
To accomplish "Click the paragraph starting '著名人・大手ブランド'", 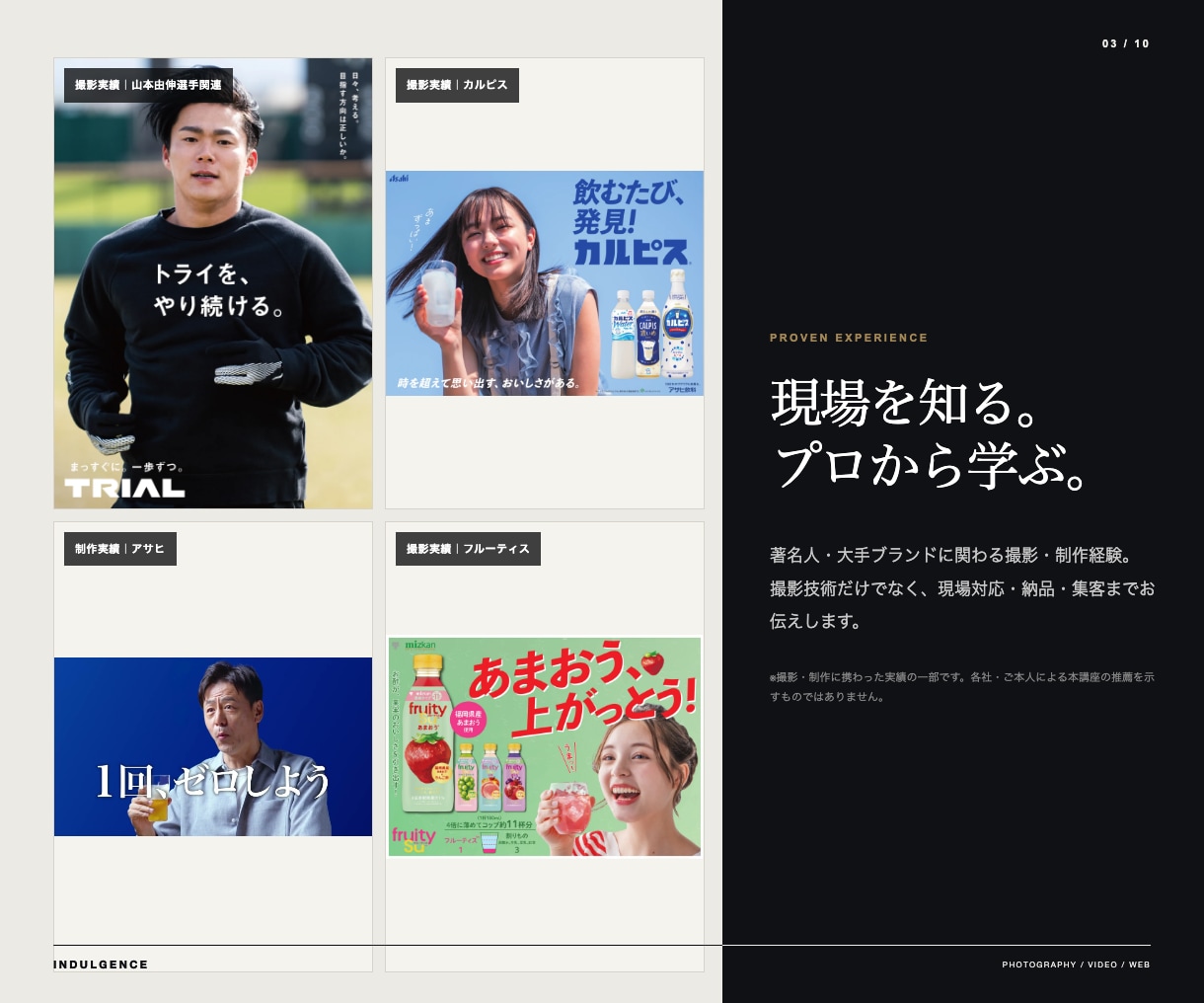I will coord(962,588).
